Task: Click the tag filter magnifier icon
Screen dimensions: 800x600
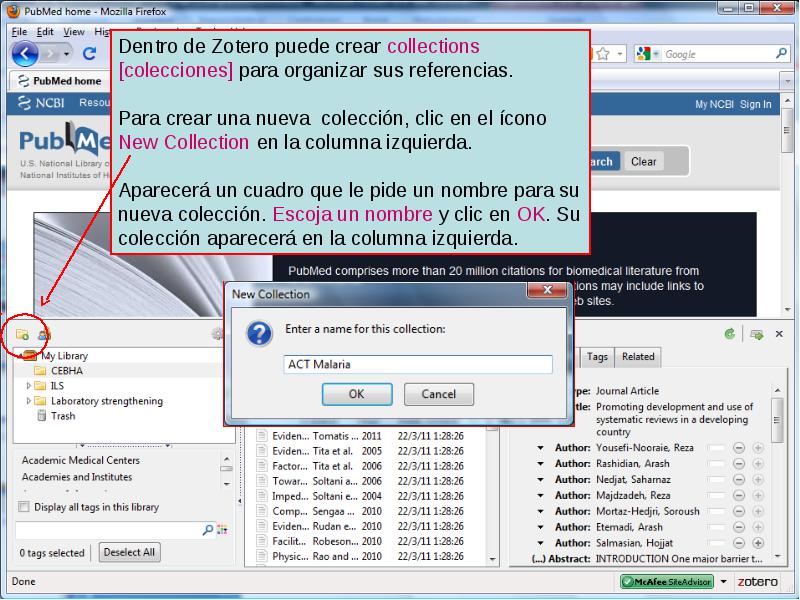Action: [x=208, y=530]
